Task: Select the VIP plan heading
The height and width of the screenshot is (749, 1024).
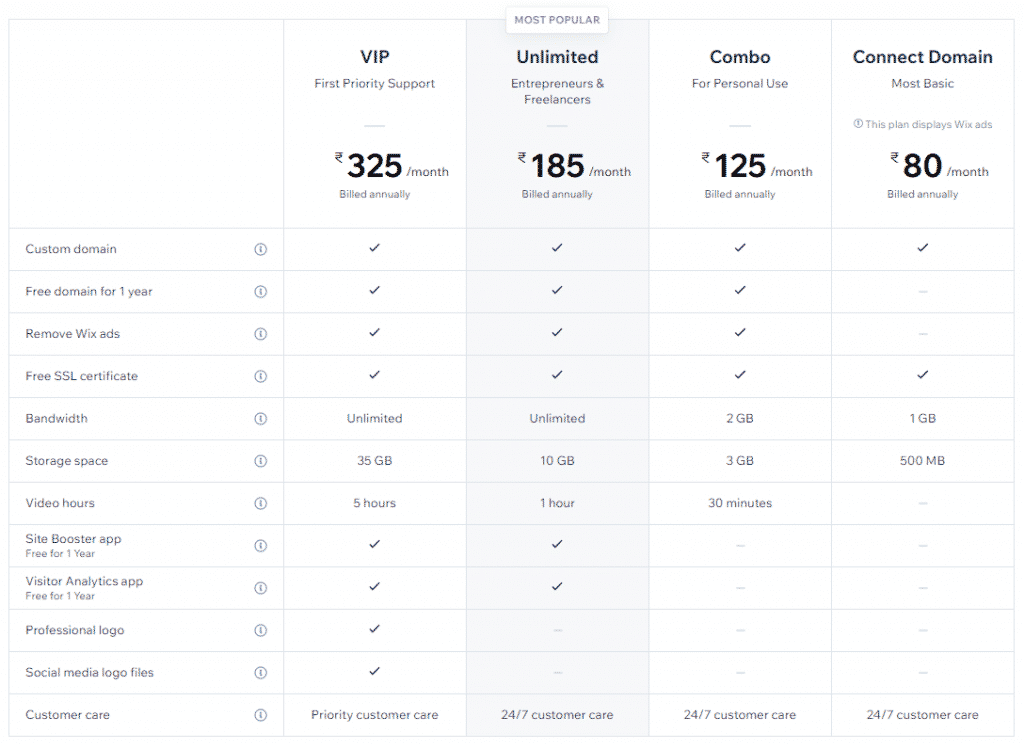Action: point(375,57)
